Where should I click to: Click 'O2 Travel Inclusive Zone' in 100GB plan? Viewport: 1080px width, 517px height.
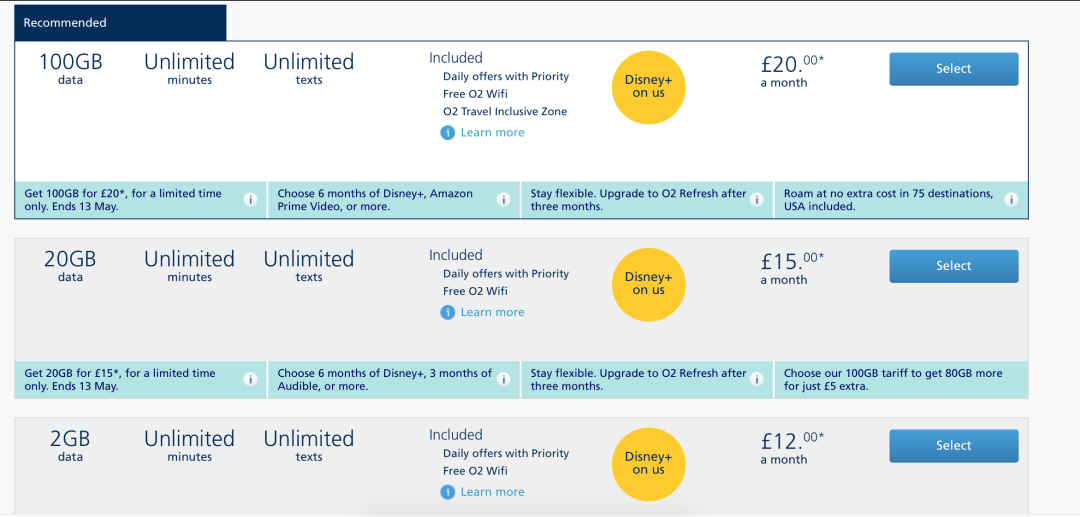[505, 111]
